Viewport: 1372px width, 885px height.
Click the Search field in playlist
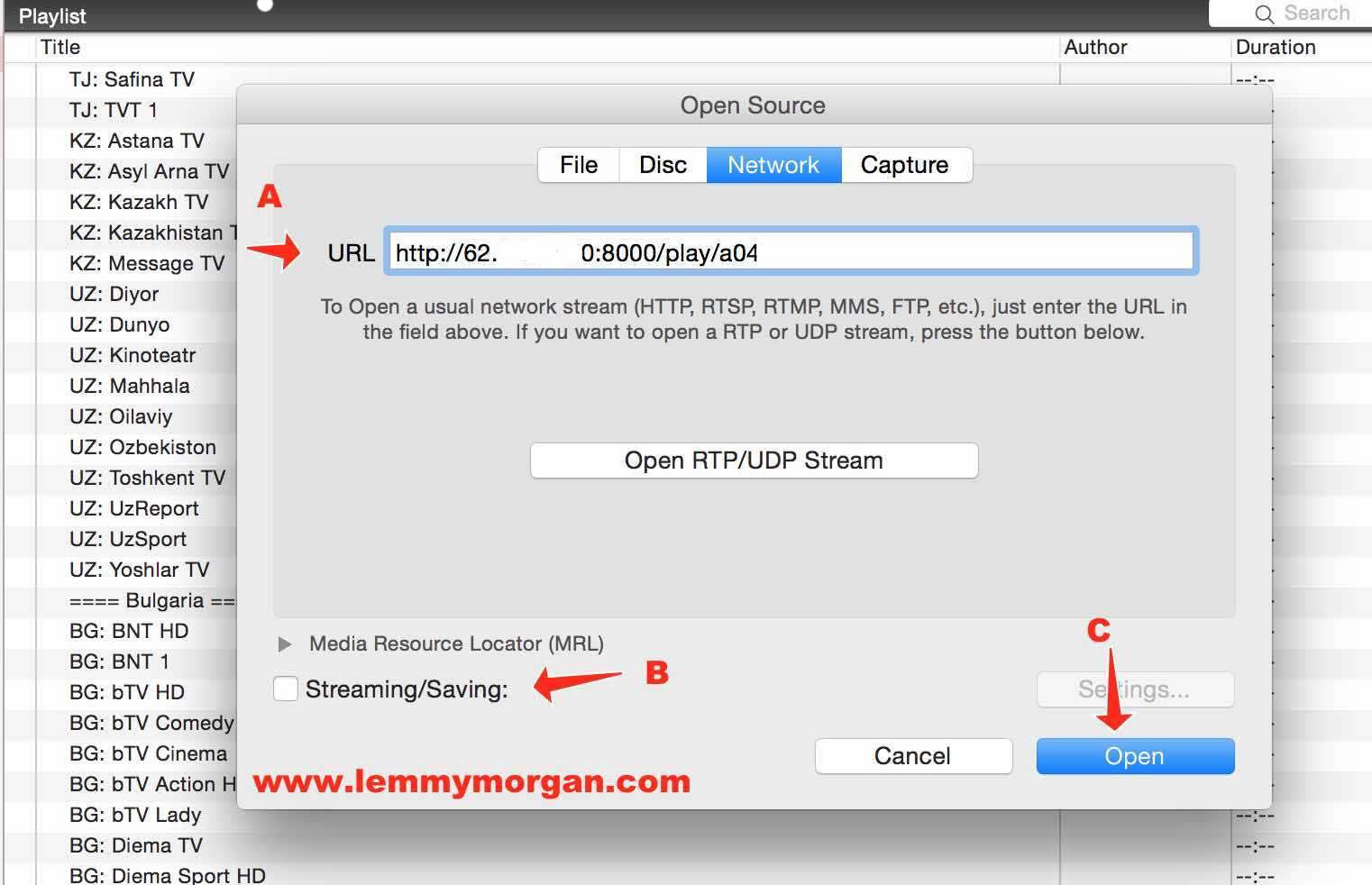click(1290, 14)
